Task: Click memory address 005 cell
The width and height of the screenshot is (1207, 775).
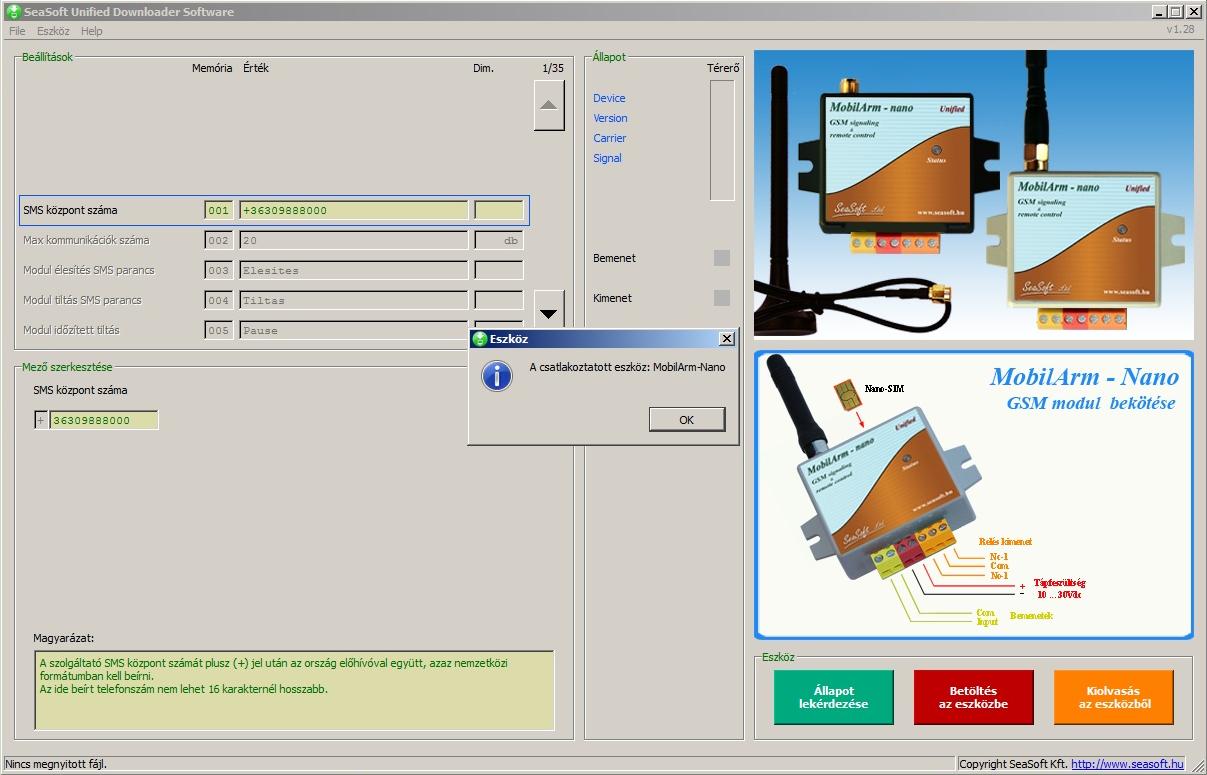Action: pos(219,331)
